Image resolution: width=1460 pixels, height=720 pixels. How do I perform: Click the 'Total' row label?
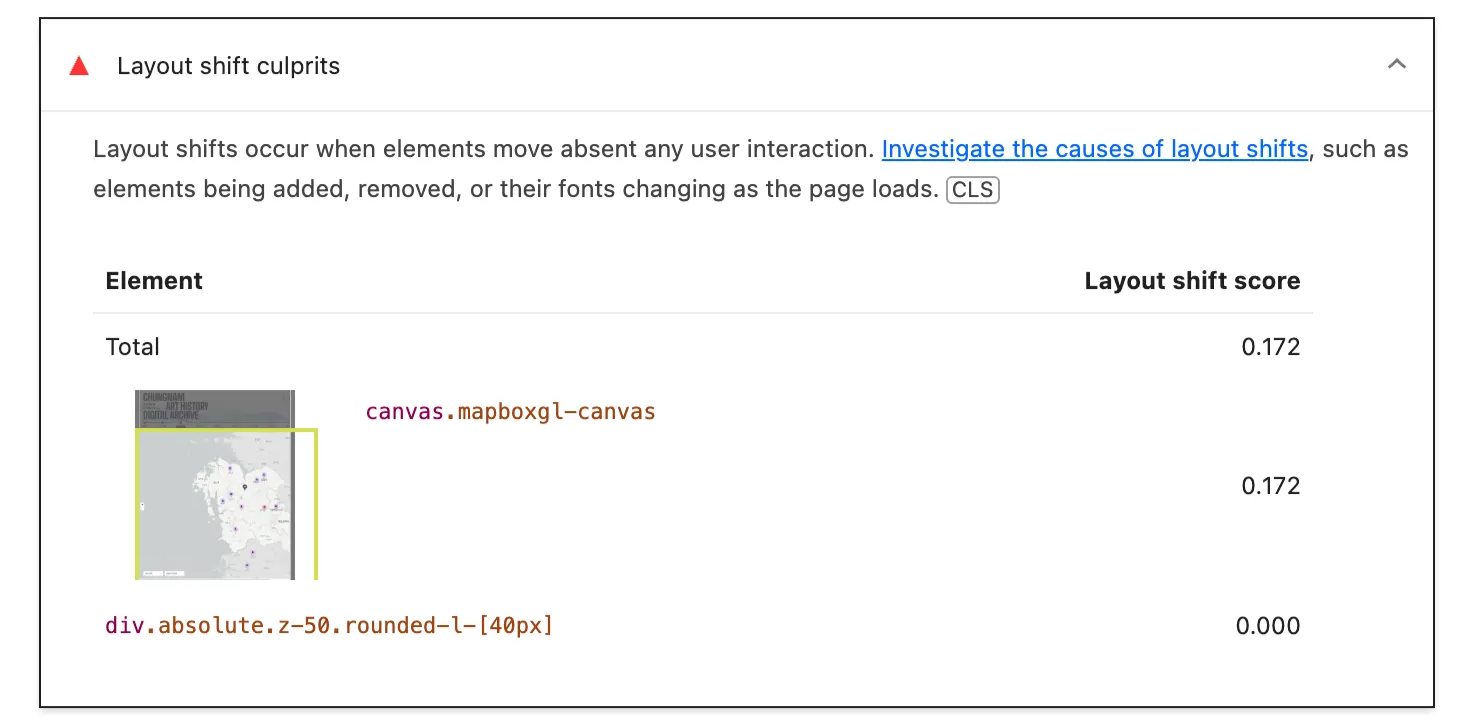(x=133, y=347)
